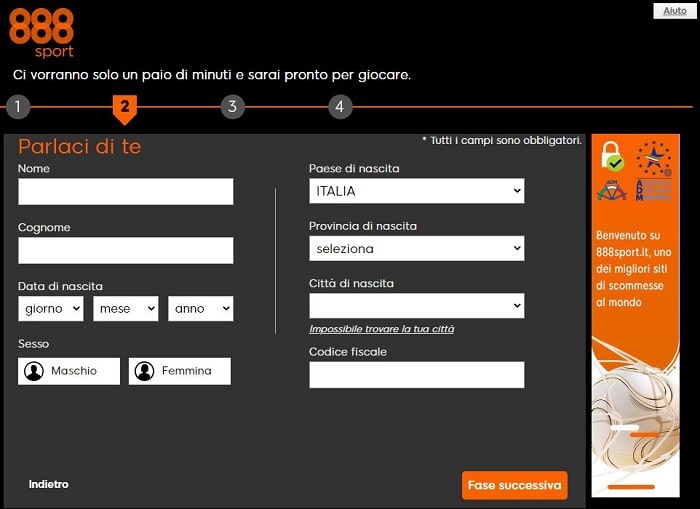
Task: Click the Maschio avatar icon
Action: click(34, 371)
